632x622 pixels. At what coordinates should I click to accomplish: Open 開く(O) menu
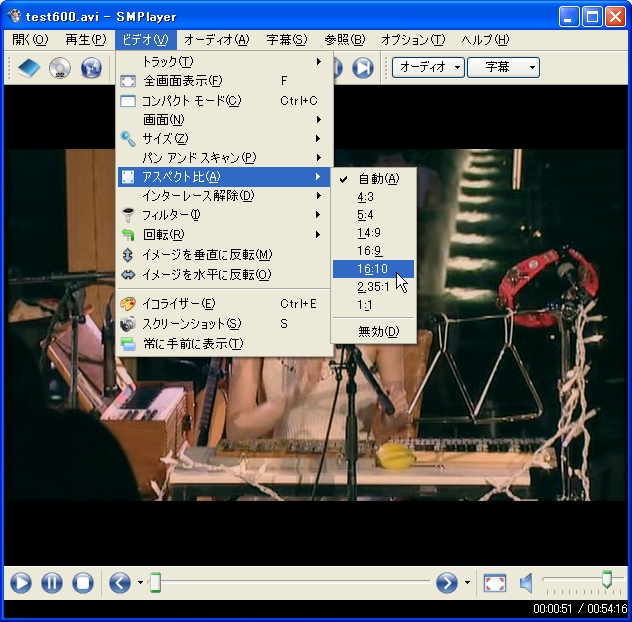(30, 40)
